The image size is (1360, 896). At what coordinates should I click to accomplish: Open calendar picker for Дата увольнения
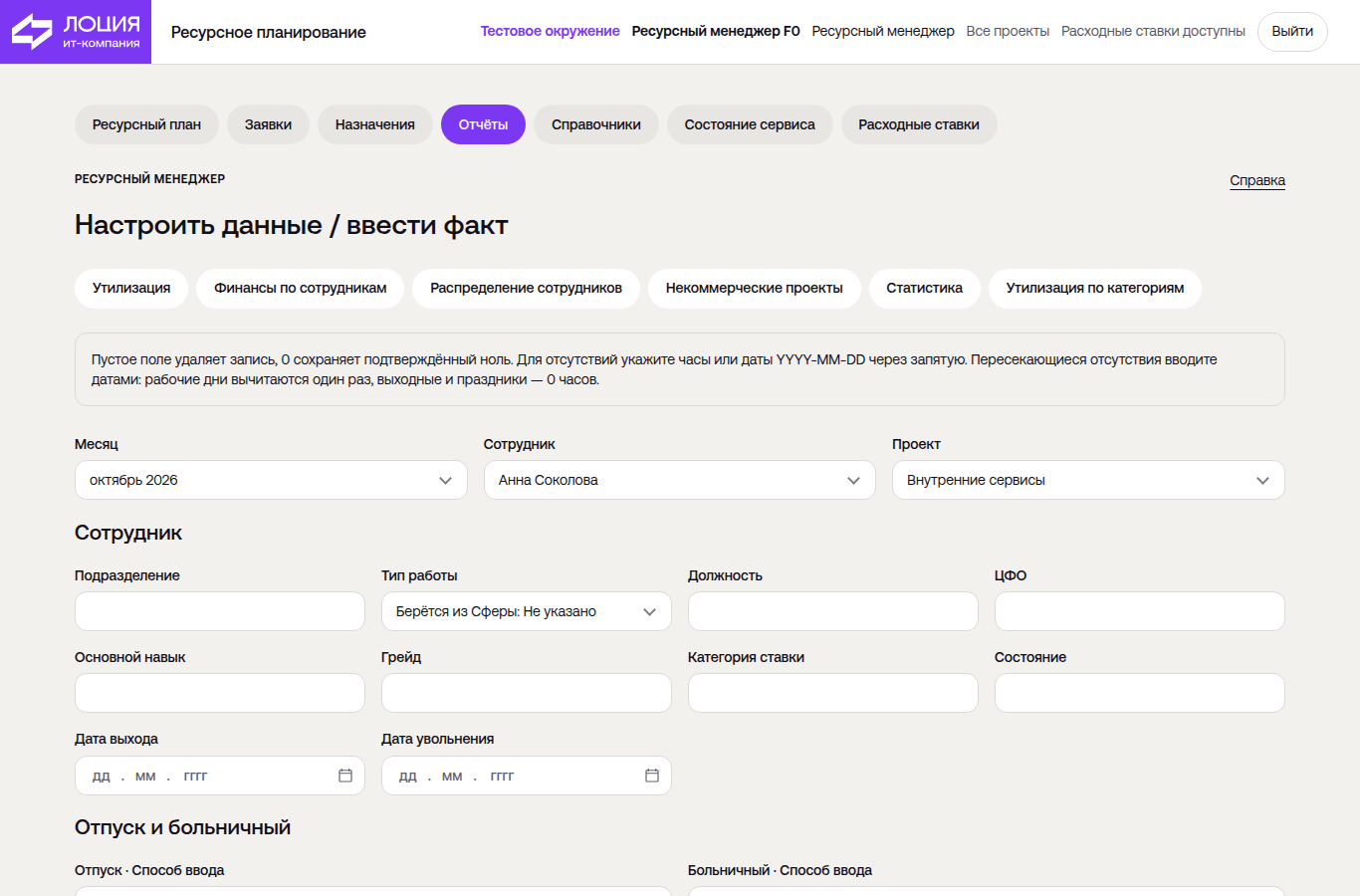(x=652, y=776)
